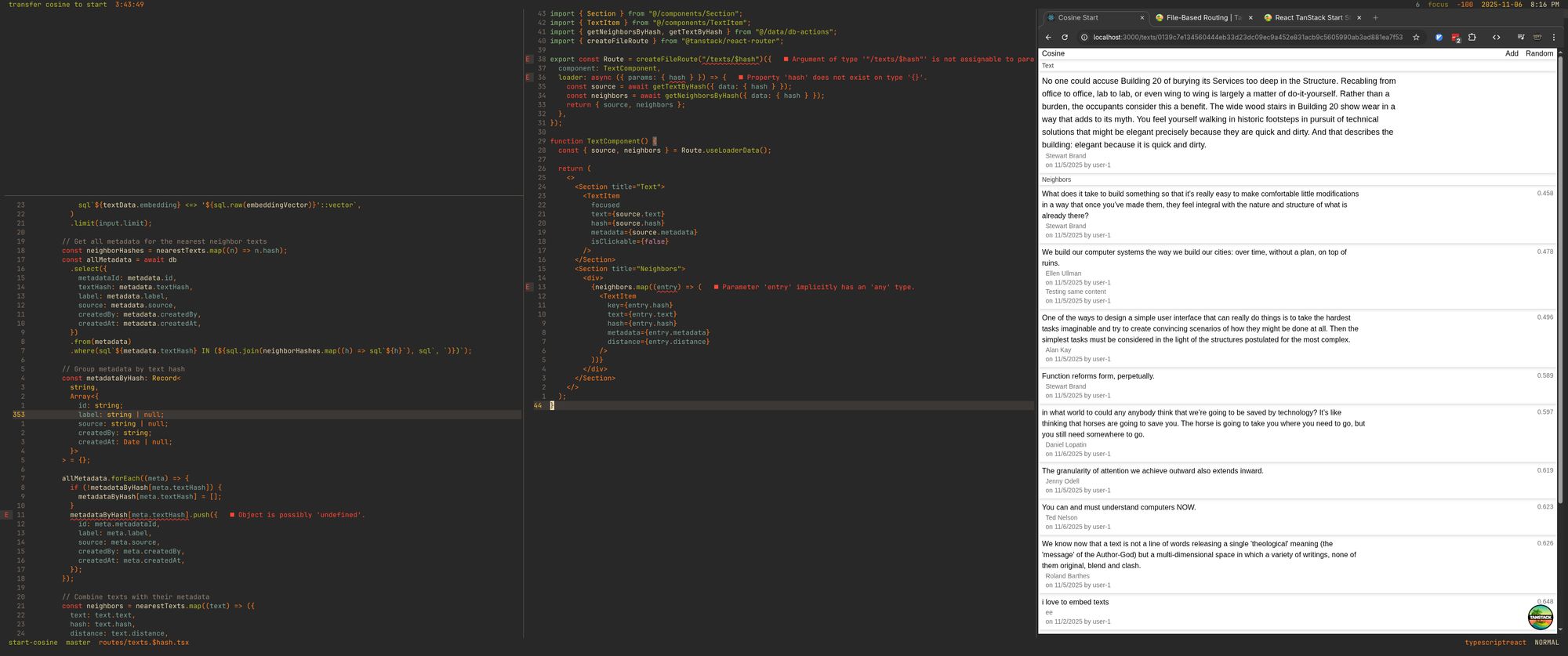Click the 8:16 PM clock in top bar
Image resolution: width=1568 pixels, height=656 pixels.
1544,5
